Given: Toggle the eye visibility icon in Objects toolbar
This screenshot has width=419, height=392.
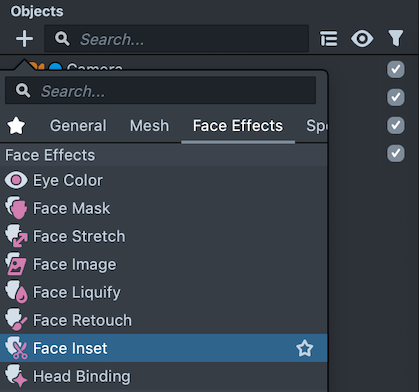Looking at the screenshot, I should pos(362,39).
